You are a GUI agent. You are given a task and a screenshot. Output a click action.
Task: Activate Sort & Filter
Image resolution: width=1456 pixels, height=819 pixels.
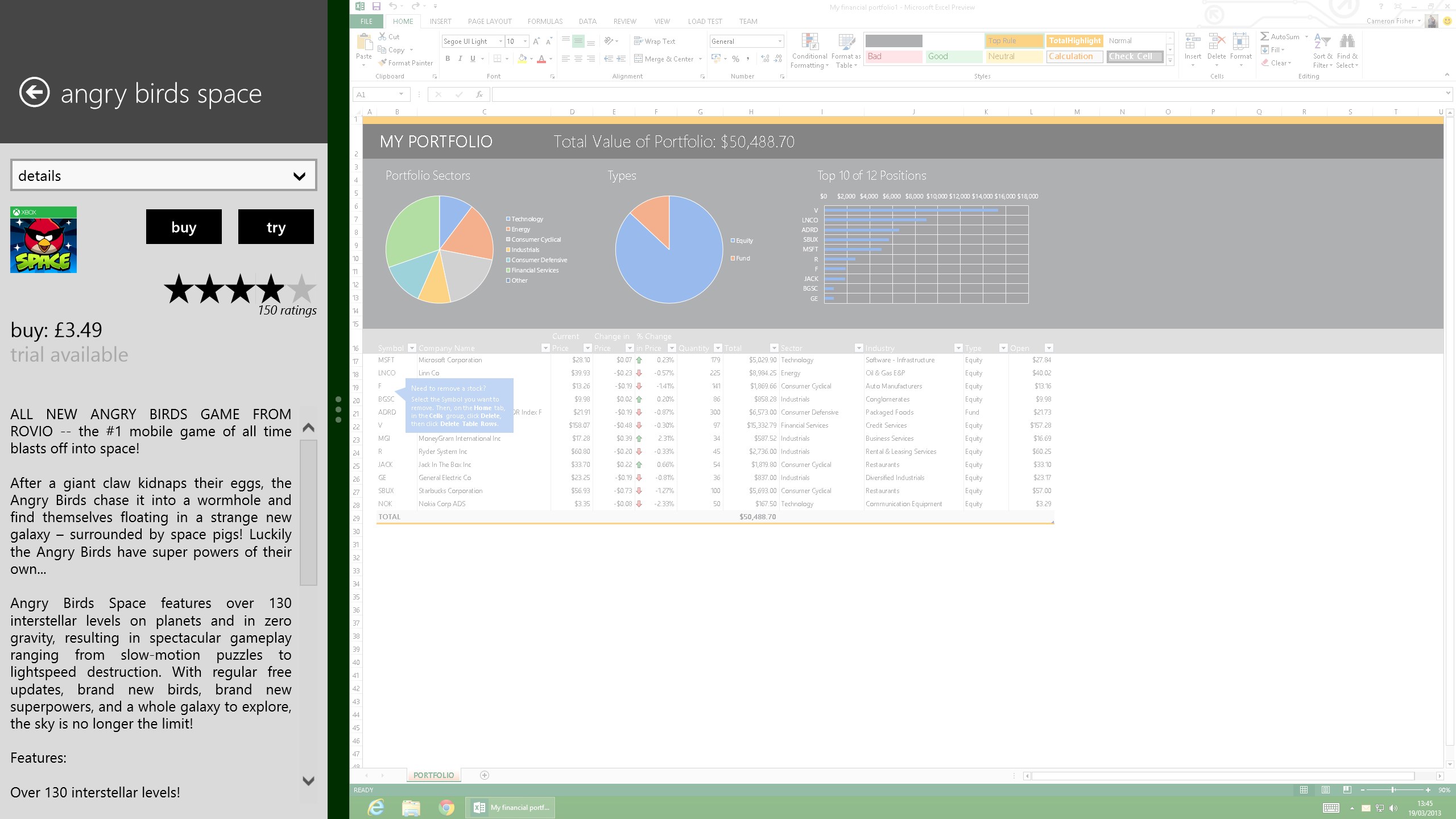pyautogui.click(x=1322, y=50)
